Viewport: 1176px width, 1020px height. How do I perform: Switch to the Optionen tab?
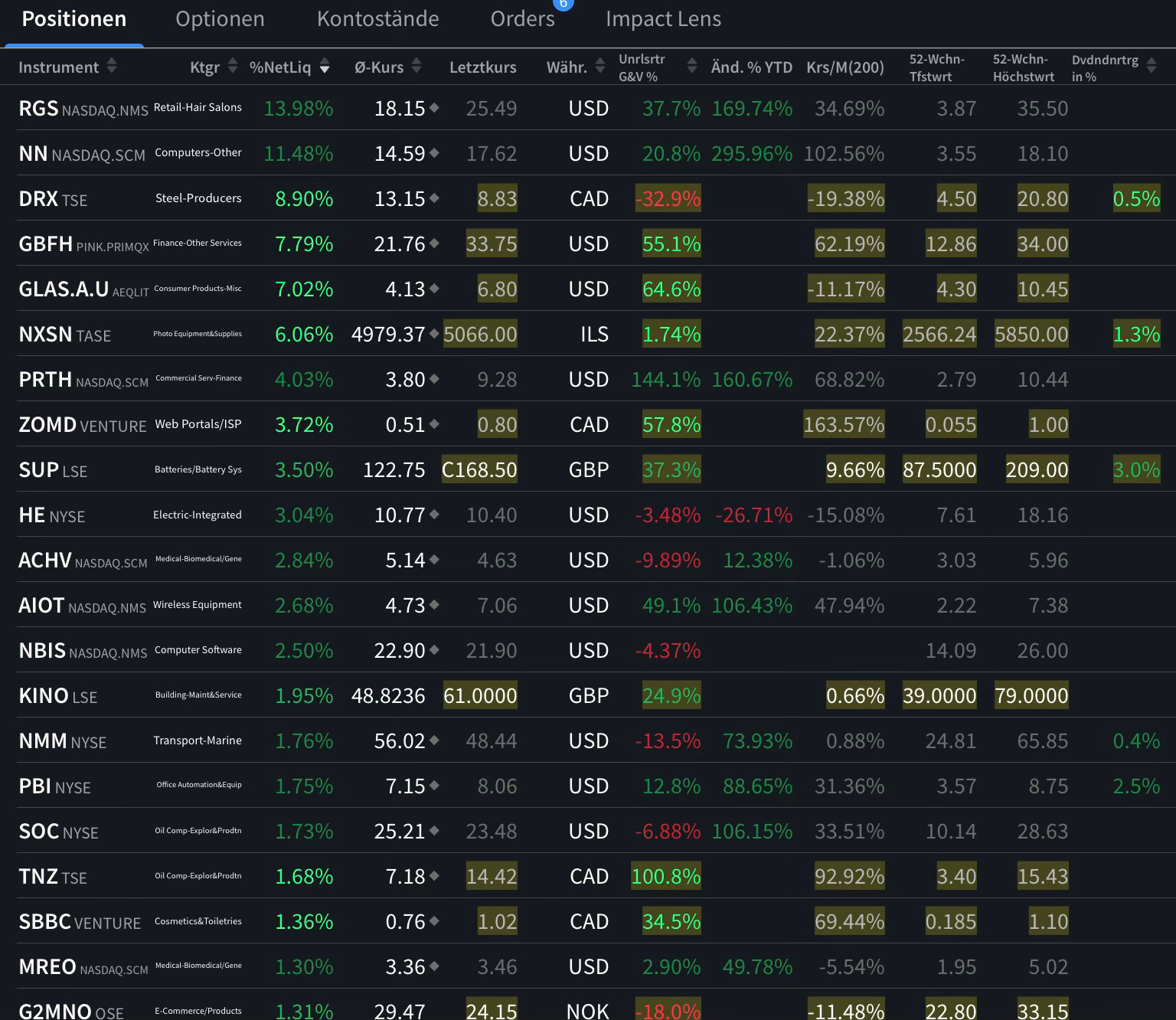tap(220, 19)
